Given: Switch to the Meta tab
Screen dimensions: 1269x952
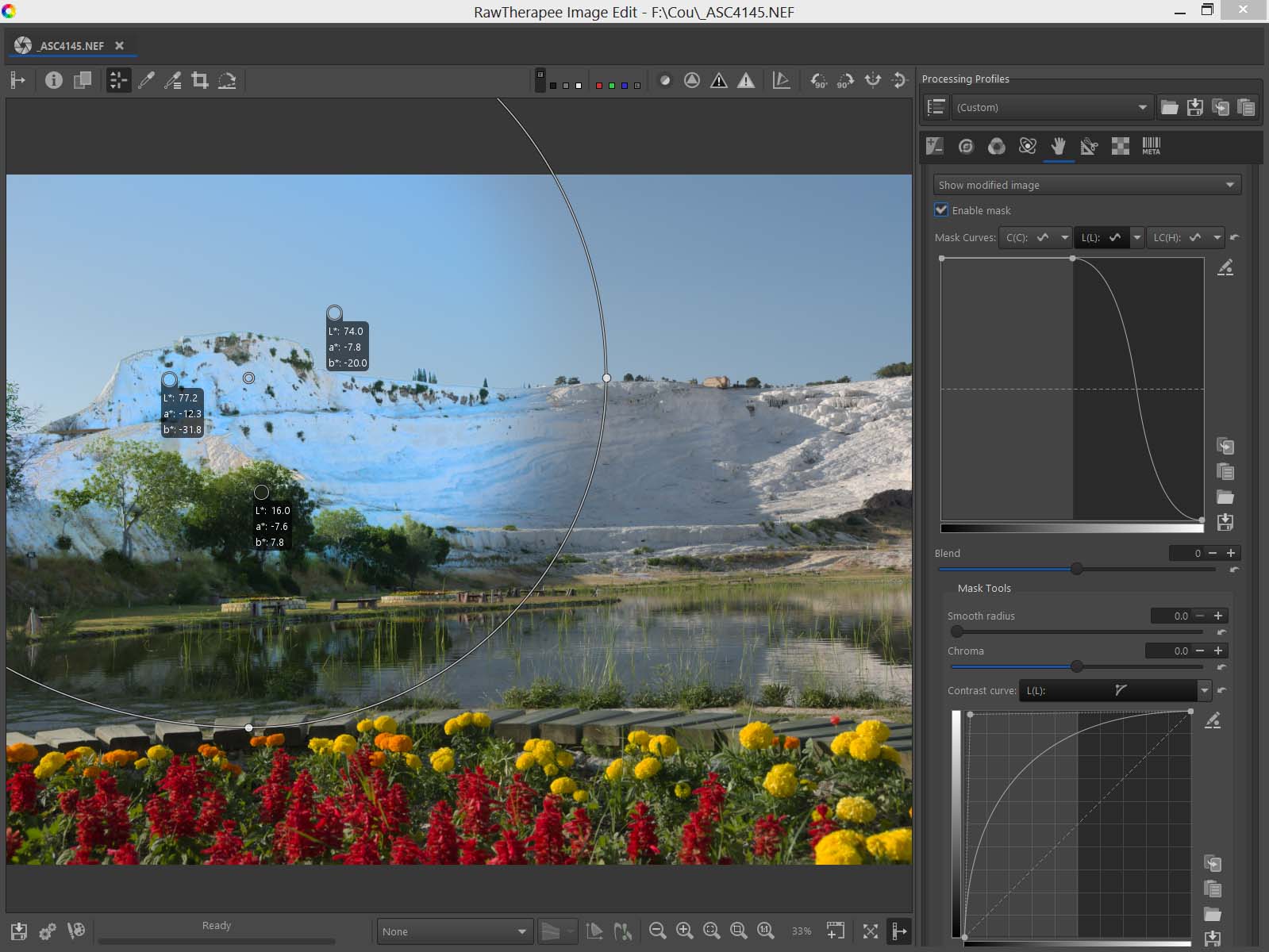Looking at the screenshot, I should coord(1151,146).
